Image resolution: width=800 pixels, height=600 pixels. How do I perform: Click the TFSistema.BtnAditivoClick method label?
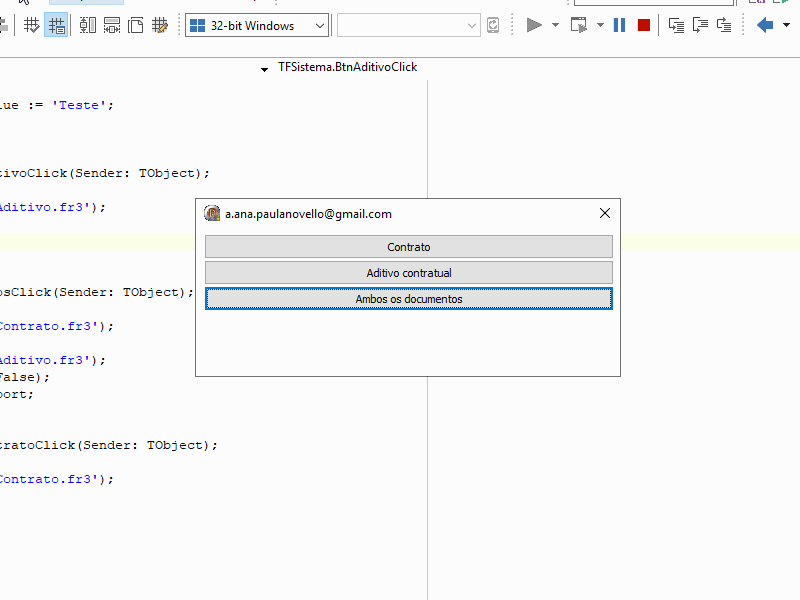tap(347, 67)
